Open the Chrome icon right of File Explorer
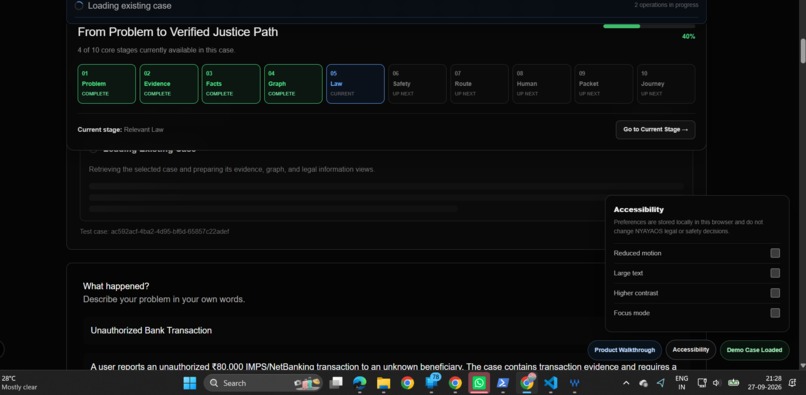 [x=408, y=383]
